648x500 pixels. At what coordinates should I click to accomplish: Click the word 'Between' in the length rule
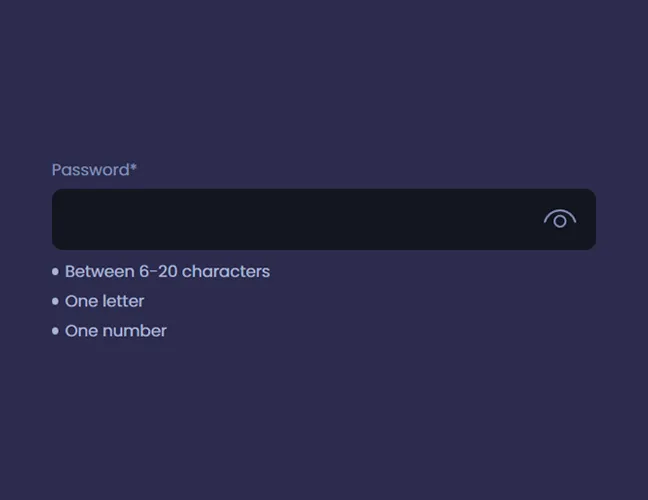tap(96, 271)
